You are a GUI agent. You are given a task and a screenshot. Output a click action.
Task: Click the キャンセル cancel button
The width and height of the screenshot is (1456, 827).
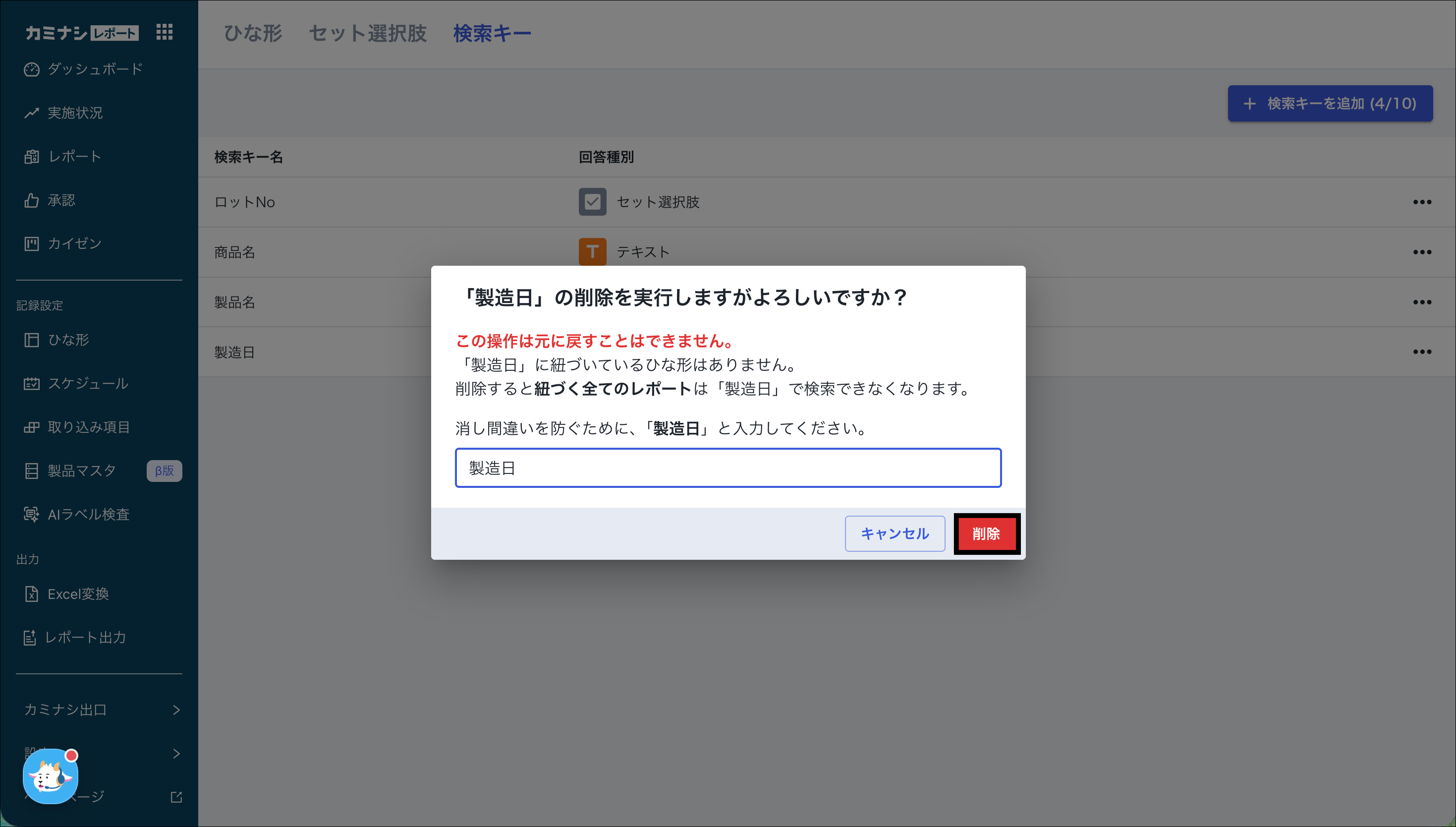pyautogui.click(x=894, y=533)
